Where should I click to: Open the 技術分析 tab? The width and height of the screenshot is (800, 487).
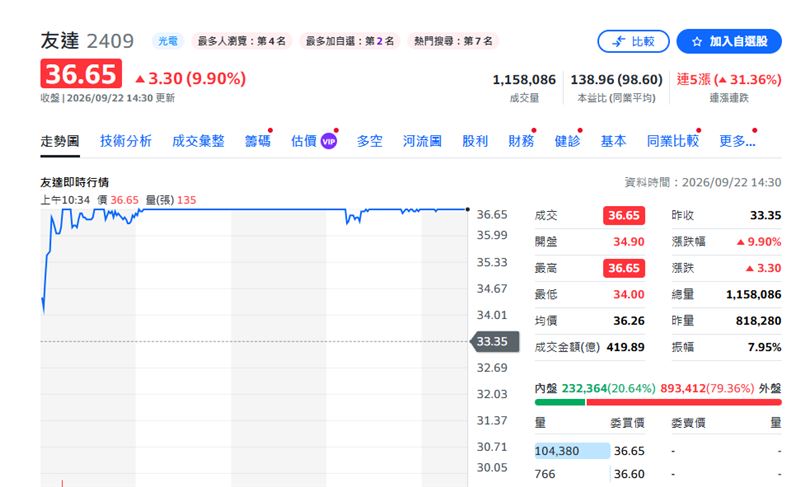126,141
